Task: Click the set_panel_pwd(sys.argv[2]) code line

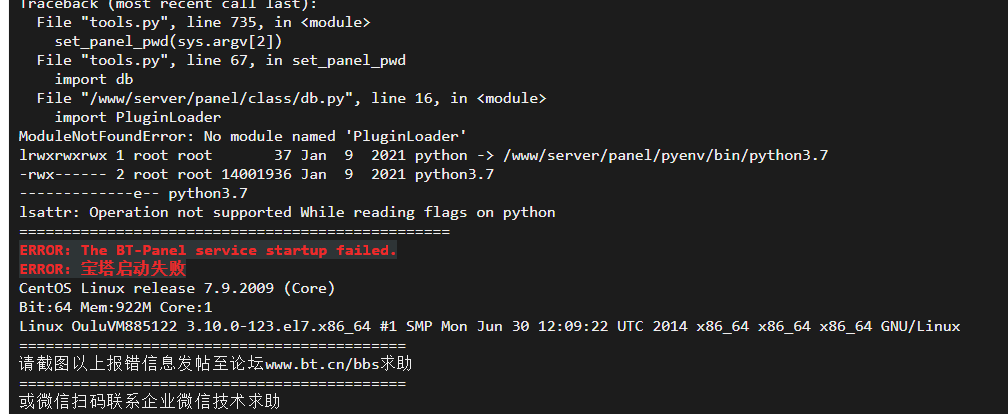Action: click(x=168, y=42)
